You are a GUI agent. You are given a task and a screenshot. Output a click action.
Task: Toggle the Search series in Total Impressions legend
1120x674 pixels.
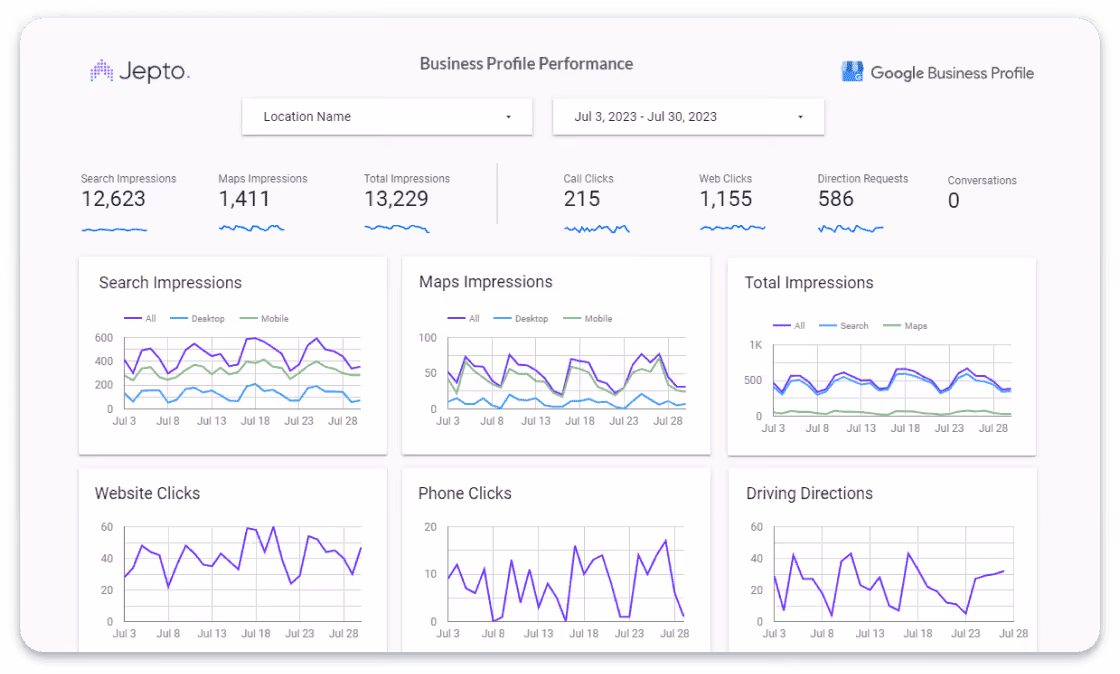(x=844, y=326)
